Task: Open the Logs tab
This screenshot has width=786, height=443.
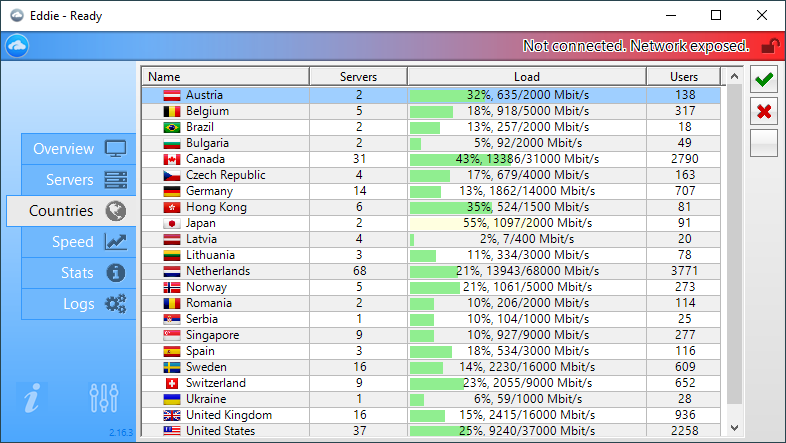Action: click(79, 304)
